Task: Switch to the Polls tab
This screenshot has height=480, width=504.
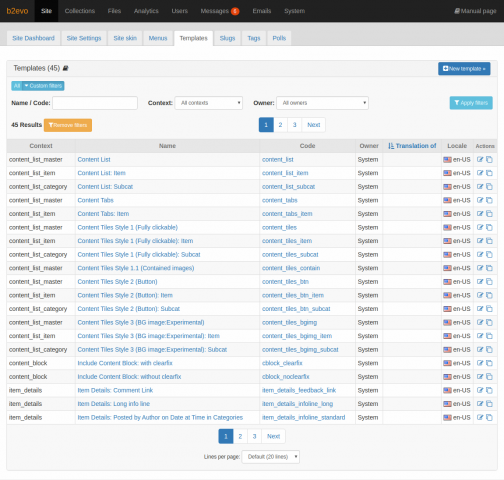Action: coord(279,38)
